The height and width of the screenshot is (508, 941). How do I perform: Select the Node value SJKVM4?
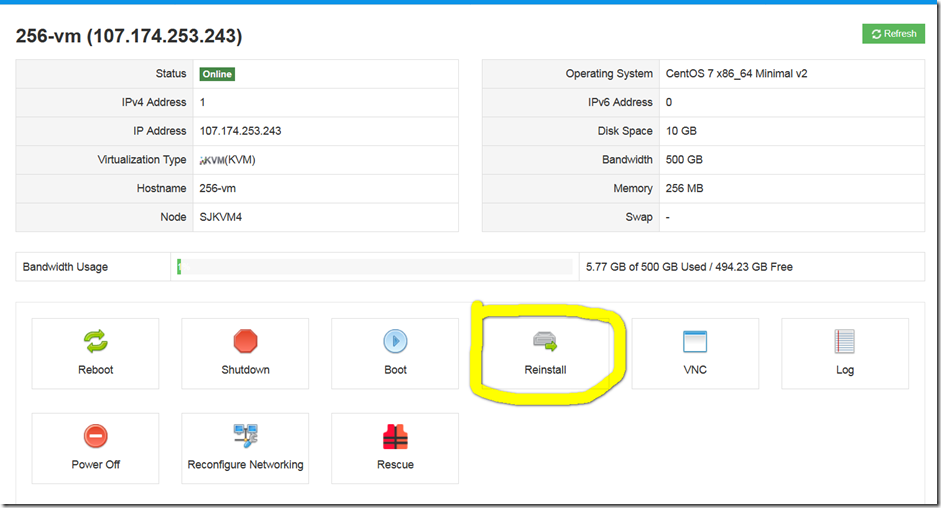pyautogui.click(x=221, y=217)
